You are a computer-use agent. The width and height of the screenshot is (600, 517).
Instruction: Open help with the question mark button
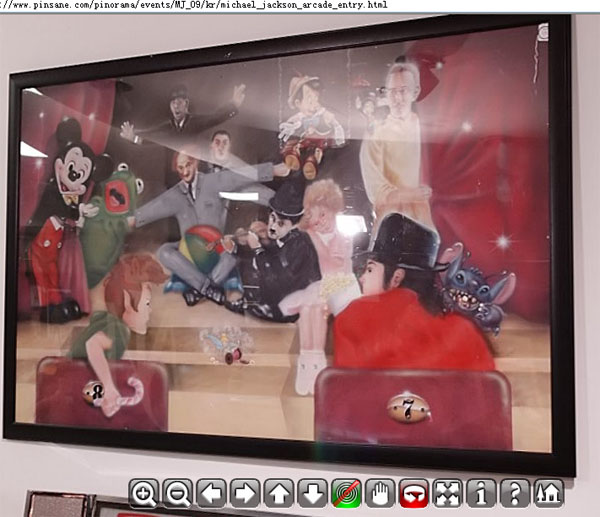pyautogui.click(x=515, y=493)
